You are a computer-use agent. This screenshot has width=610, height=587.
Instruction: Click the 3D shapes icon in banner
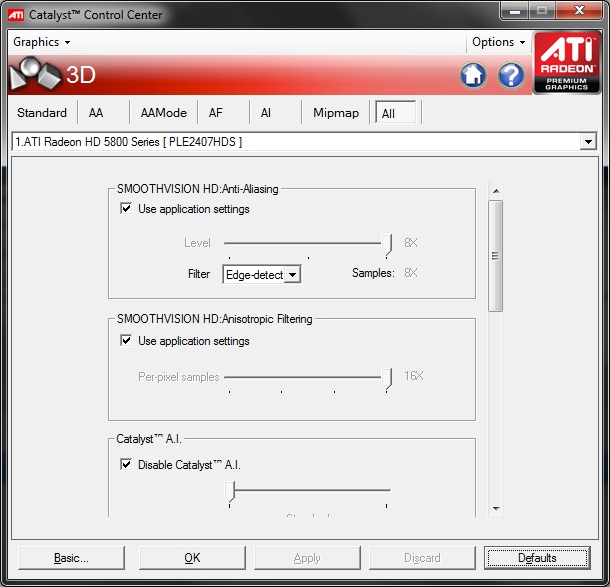[35, 73]
